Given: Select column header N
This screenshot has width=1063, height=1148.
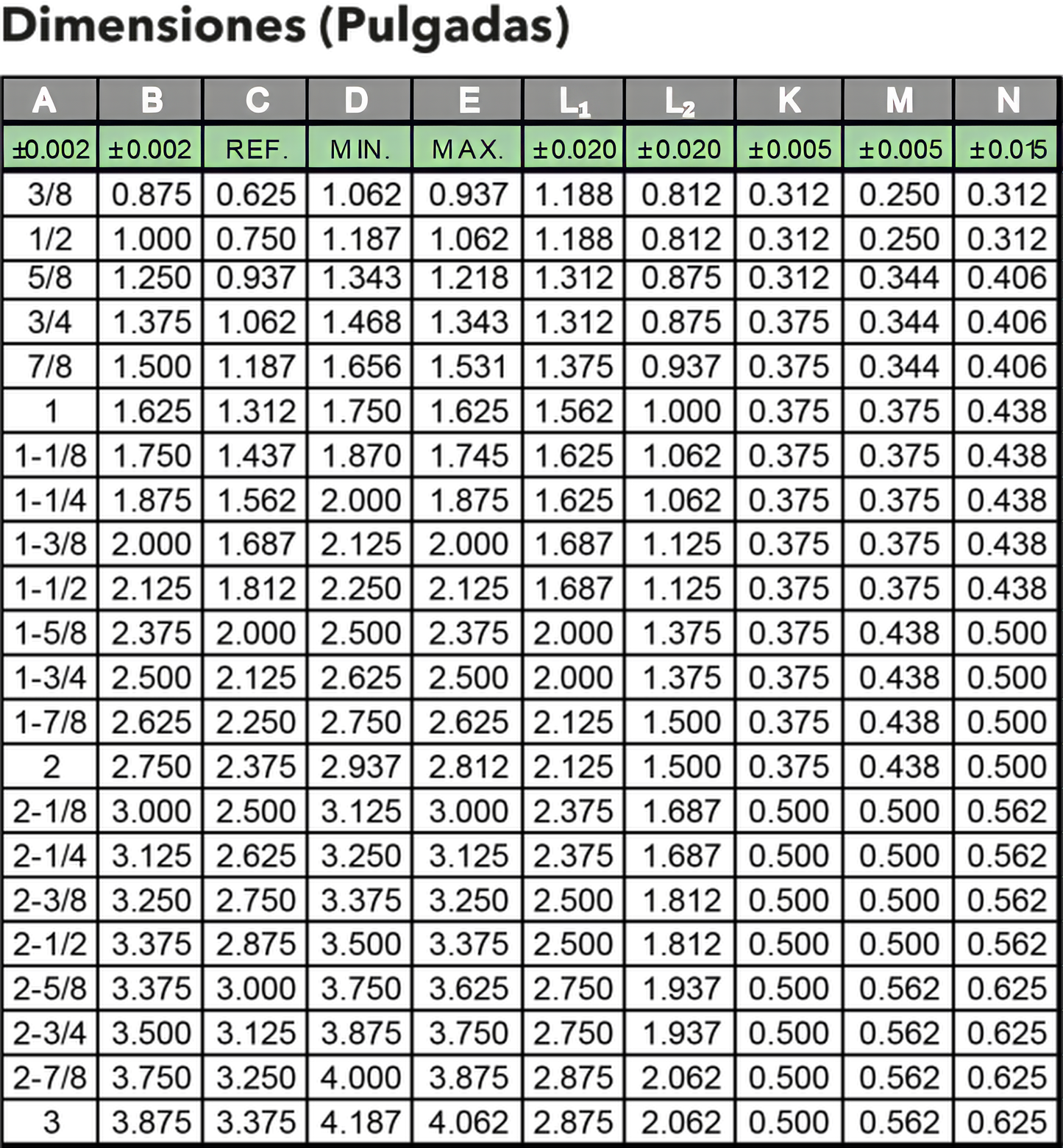Looking at the screenshot, I should pyautogui.click(x=1007, y=100).
